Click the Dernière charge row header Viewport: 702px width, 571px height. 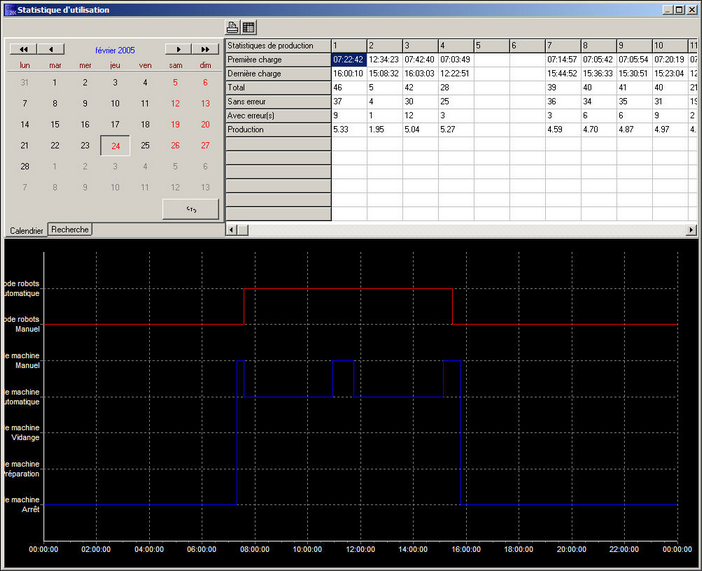click(x=278, y=73)
